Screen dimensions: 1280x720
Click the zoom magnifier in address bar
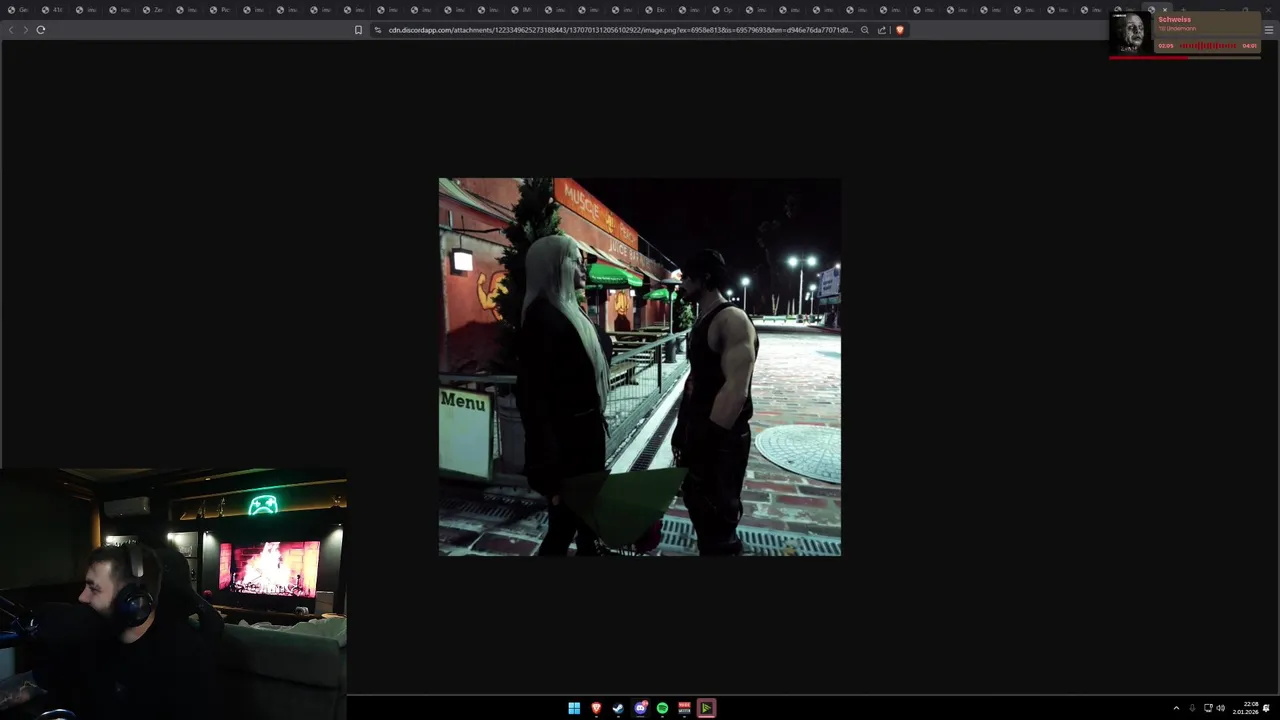pyautogui.click(x=865, y=30)
